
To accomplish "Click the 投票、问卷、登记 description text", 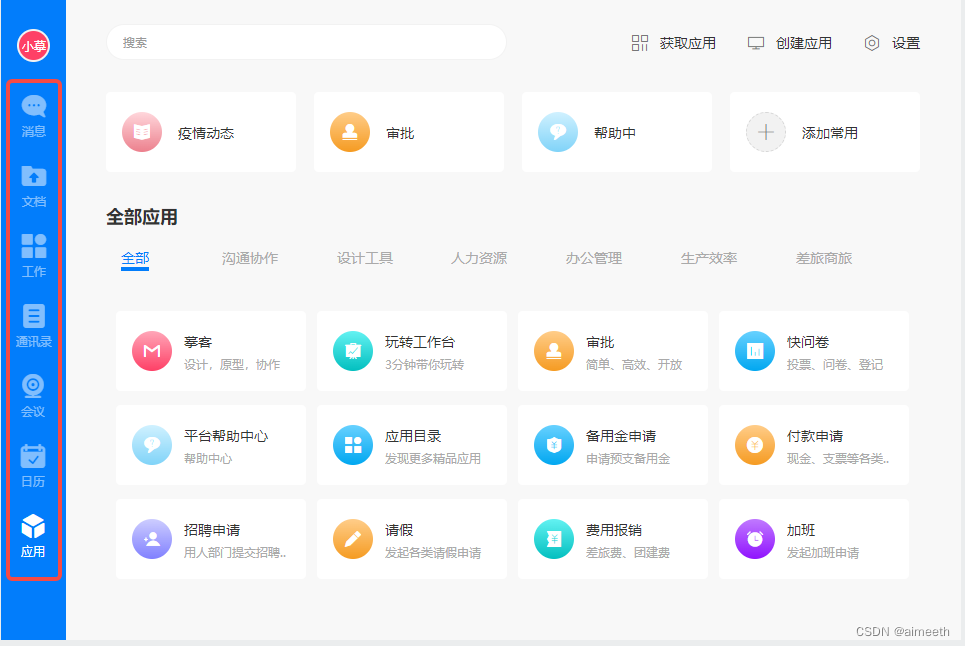I will (835, 365).
